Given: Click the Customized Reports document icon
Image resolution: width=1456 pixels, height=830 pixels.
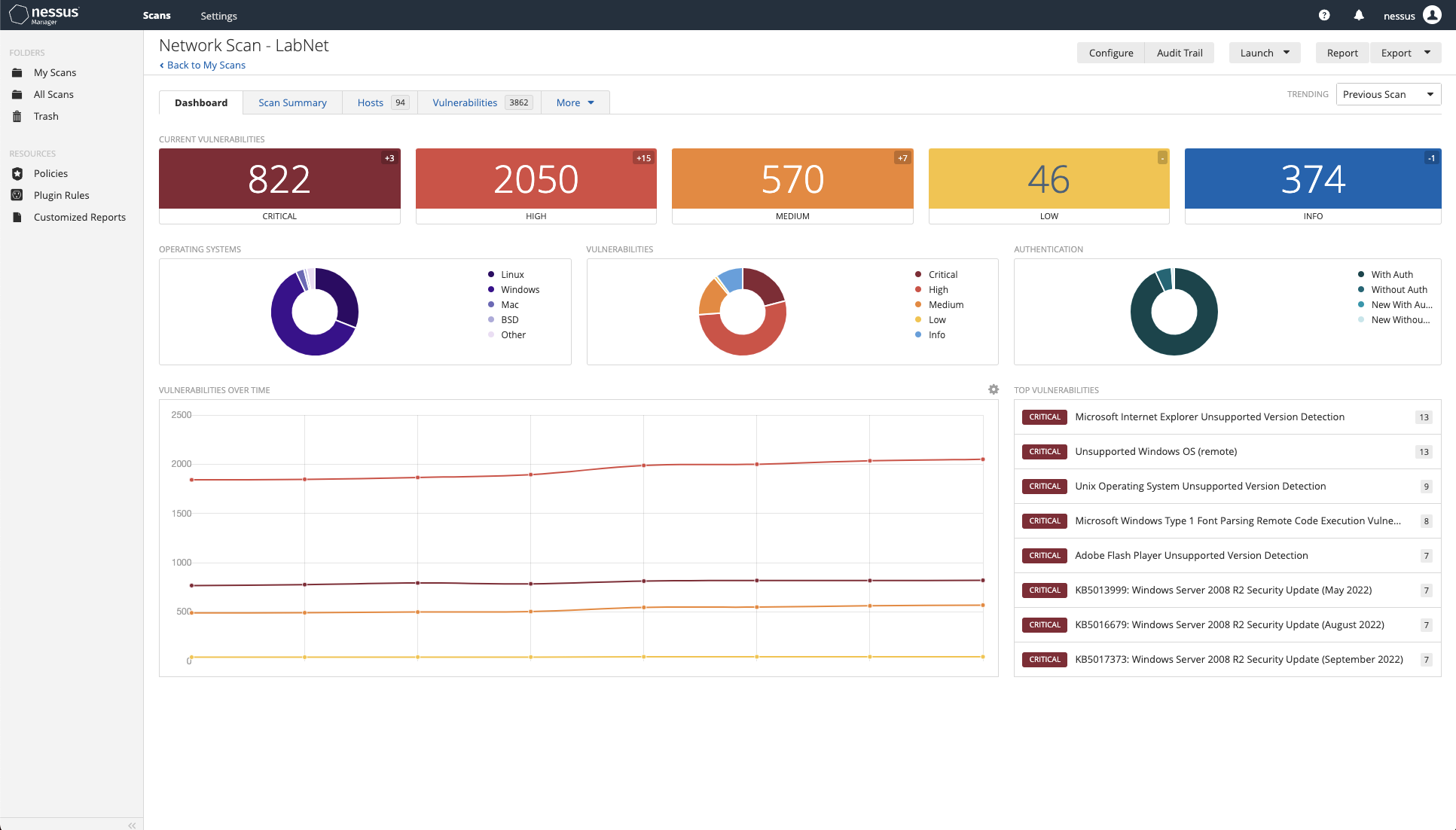Looking at the screenshot, I should [17, 217].
